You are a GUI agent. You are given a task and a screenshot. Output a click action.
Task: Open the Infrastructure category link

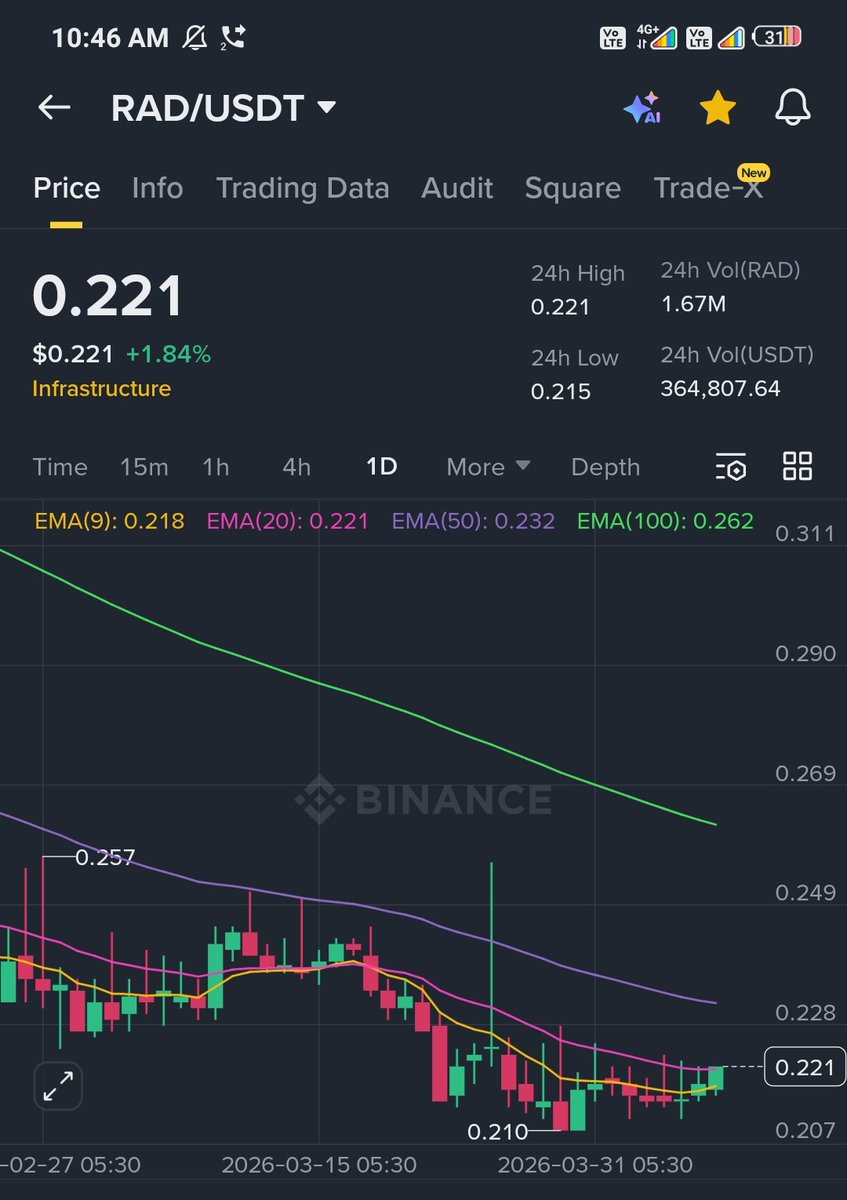pyautogui.click(x=101, y=390)
